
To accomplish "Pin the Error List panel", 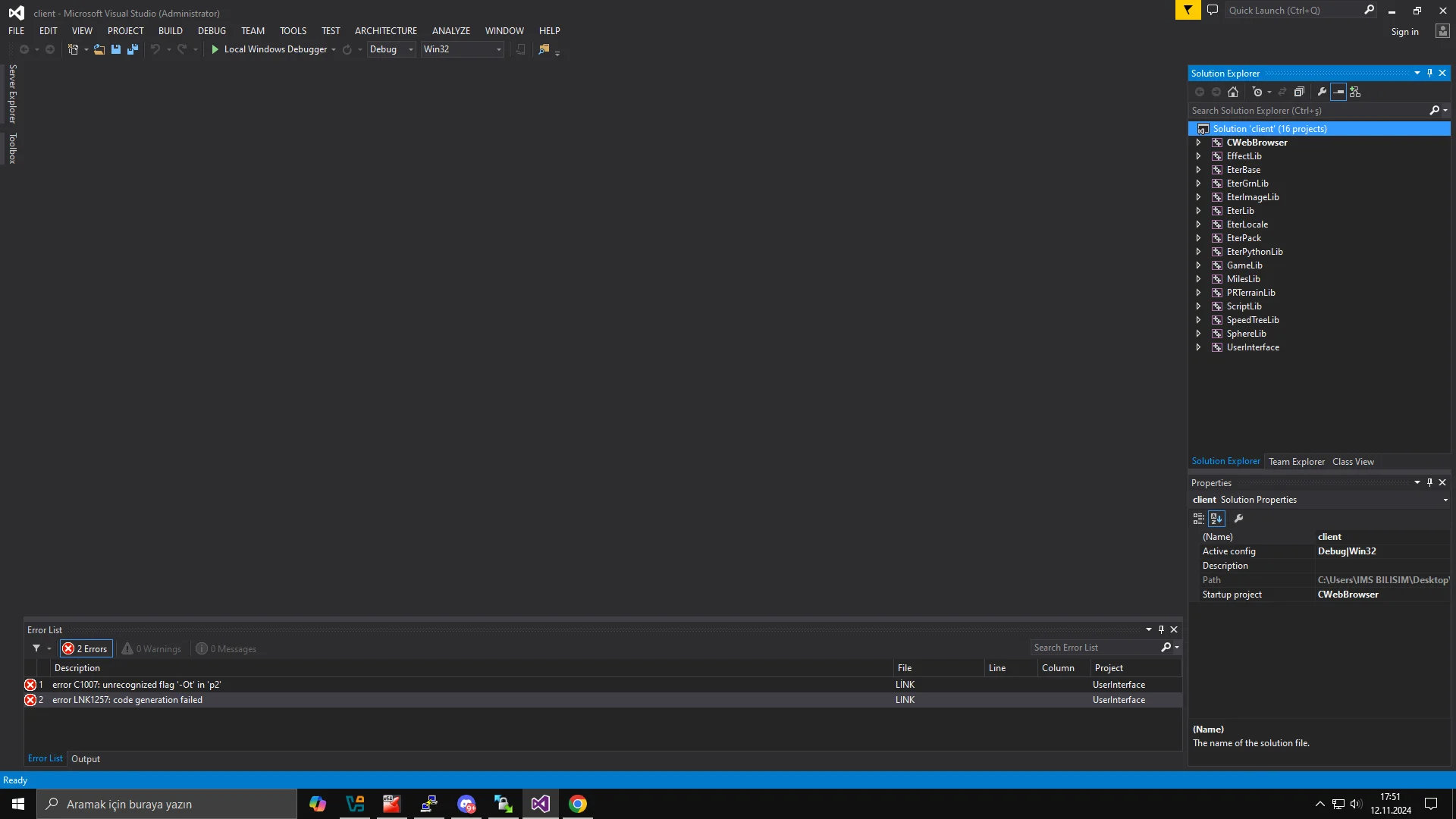I will pyautogui.click(x=1161, y=629).
